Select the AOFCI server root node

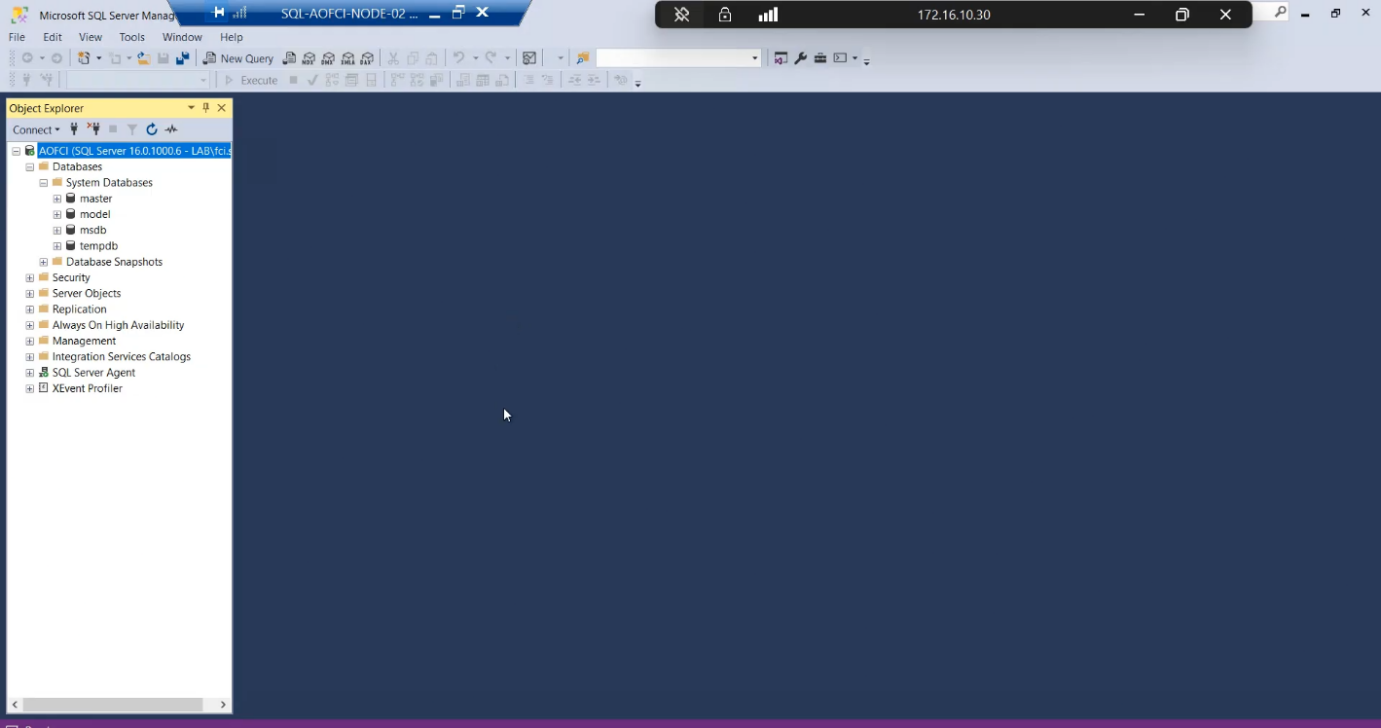(134, 151)
